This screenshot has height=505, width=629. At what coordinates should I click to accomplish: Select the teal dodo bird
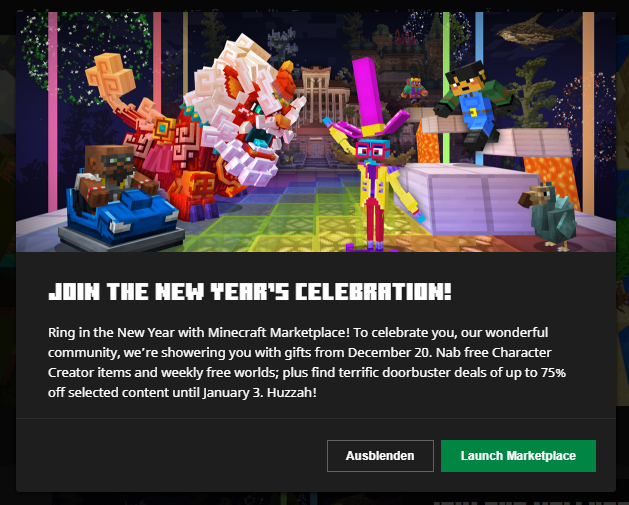click(549, 215)
